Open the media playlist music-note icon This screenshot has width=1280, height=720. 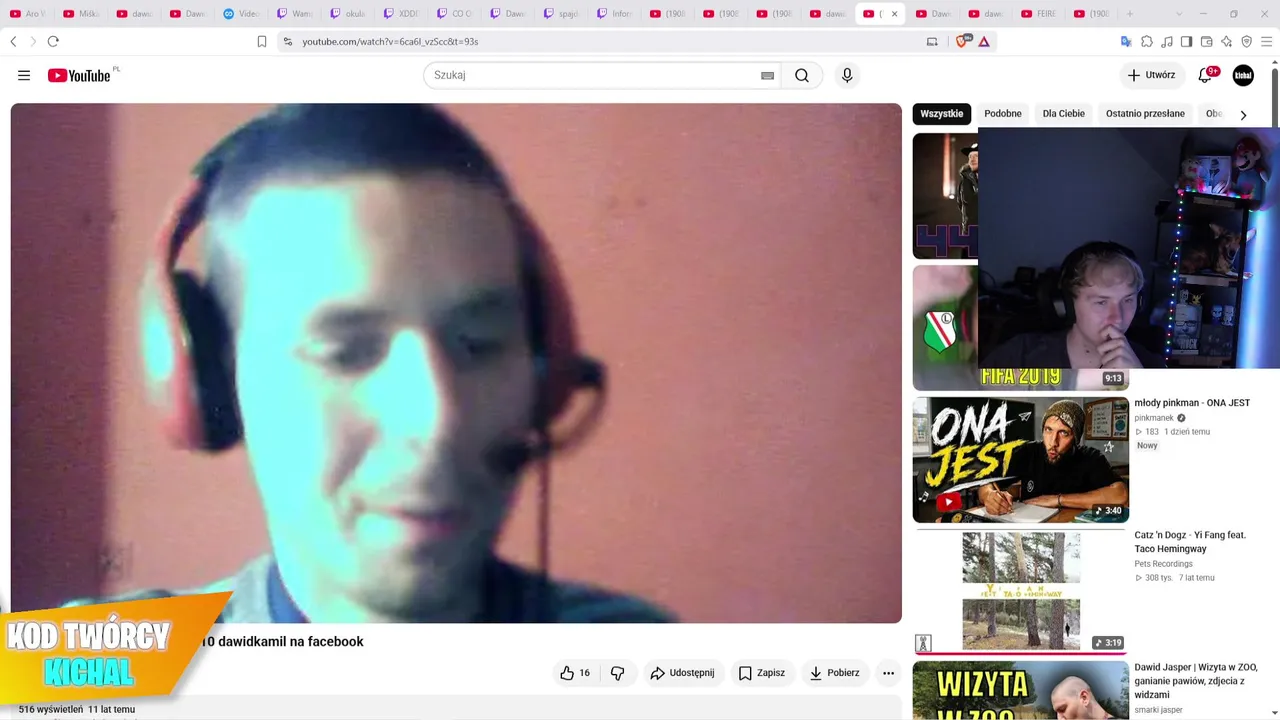pyautogui.click(x=1167, y=41)
